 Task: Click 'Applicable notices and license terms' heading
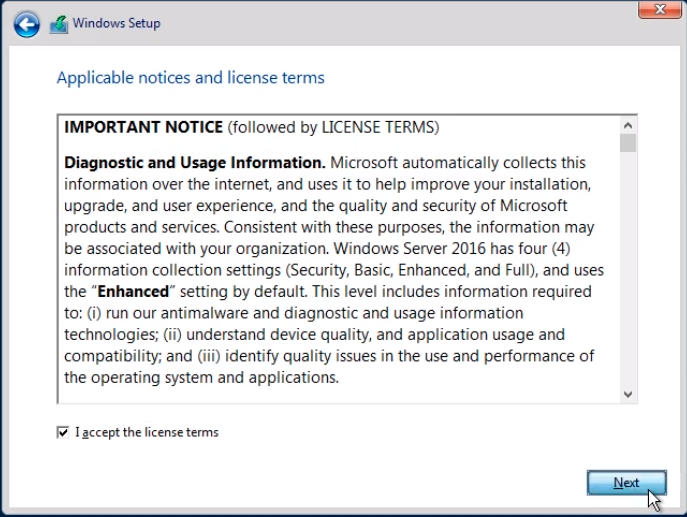(191, 78)
